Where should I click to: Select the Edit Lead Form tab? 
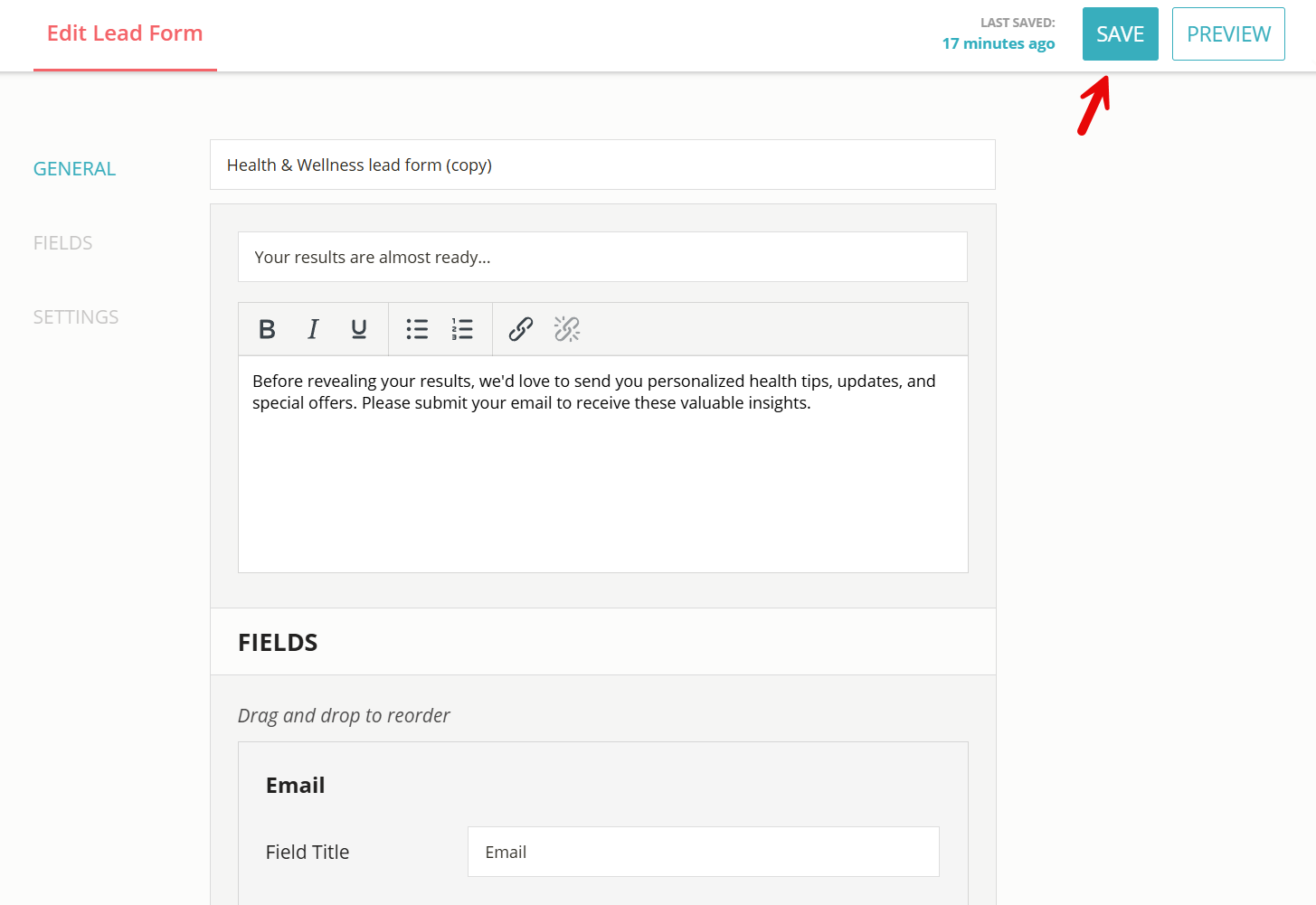click(125, 33)
